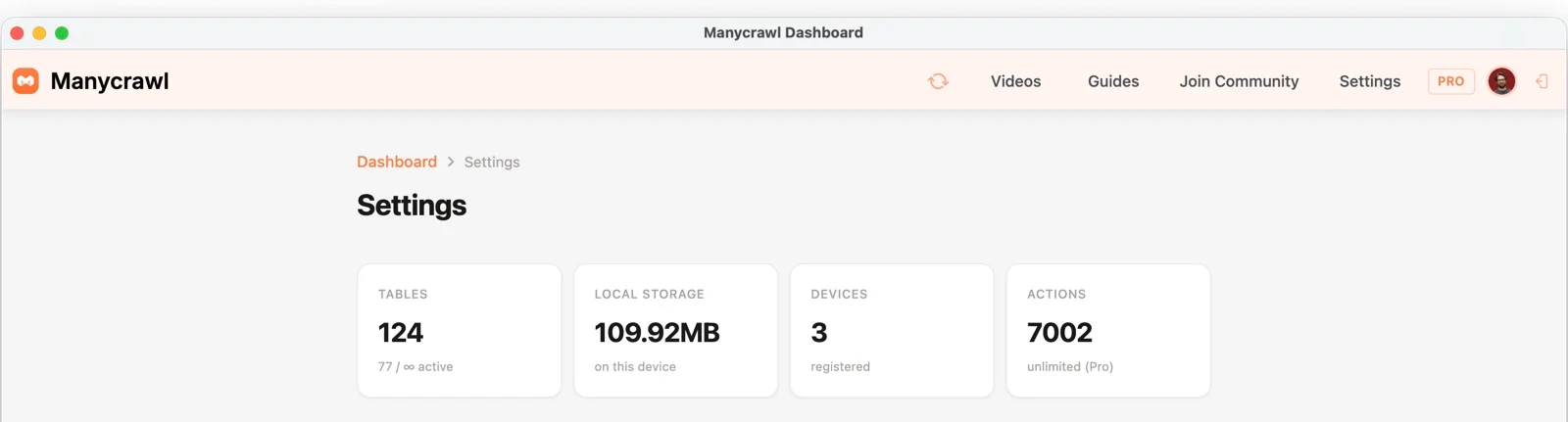Click the sync refresh icon
The height and width of the screenshot is (422, 1568).
[x=938, y=81]
